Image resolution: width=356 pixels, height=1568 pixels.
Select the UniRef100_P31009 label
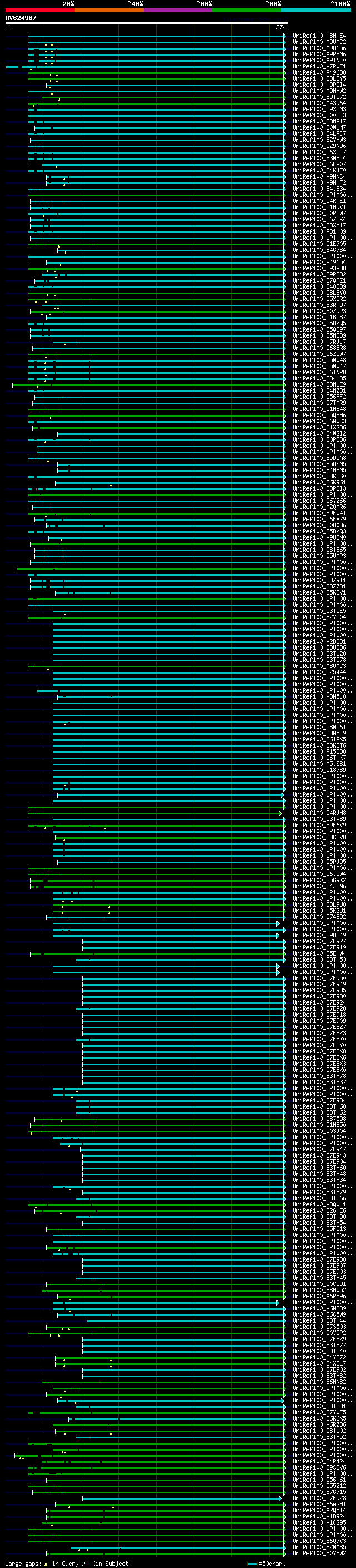coord(319,231)
